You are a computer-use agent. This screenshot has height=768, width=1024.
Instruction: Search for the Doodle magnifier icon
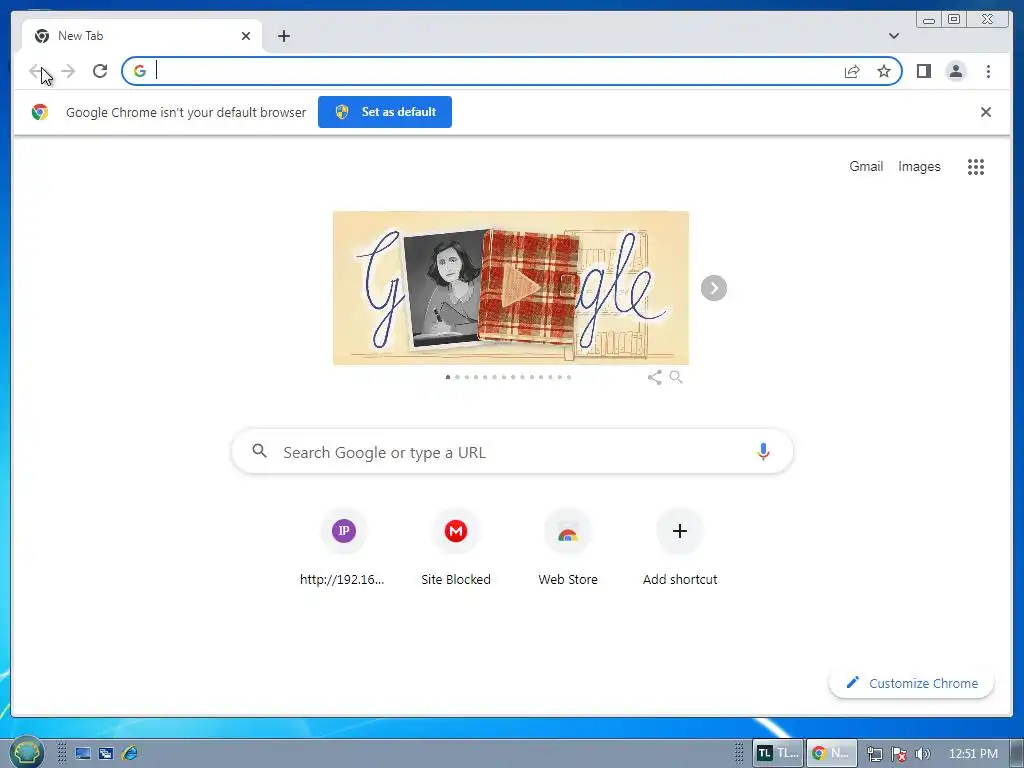[676, 377]
